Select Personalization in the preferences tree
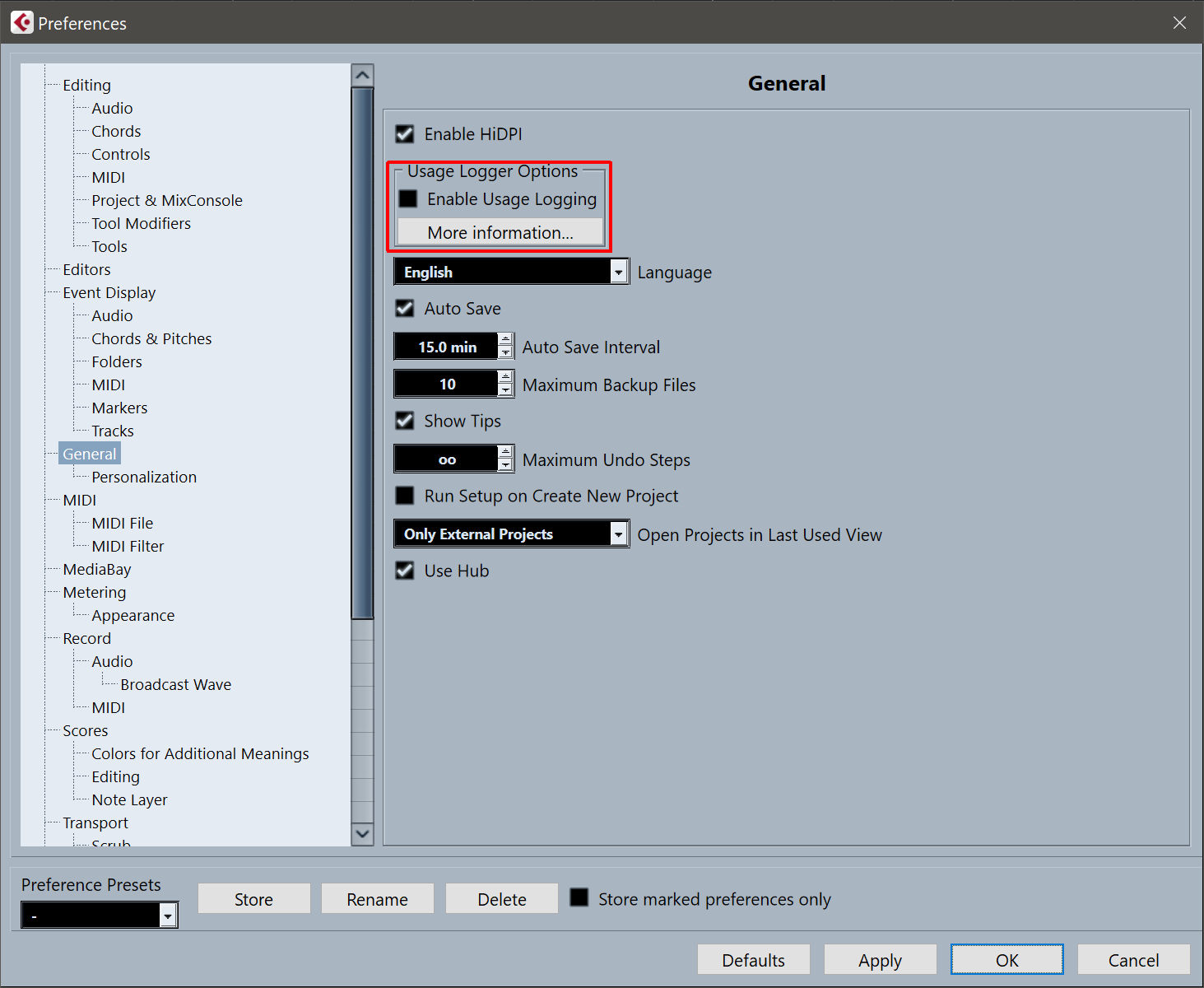Image resolution: width=1204 pixels, height=988 pixels. click(x=144, y=478)
